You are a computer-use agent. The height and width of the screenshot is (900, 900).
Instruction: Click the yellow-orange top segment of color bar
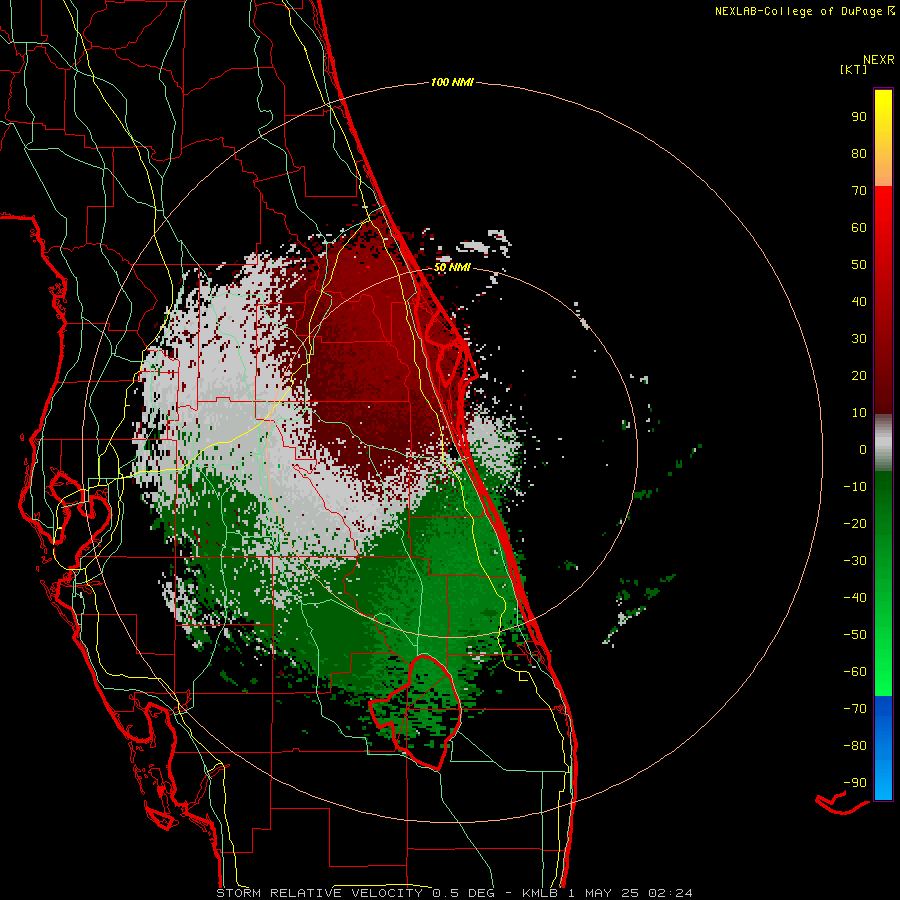(x=883, y=138)
